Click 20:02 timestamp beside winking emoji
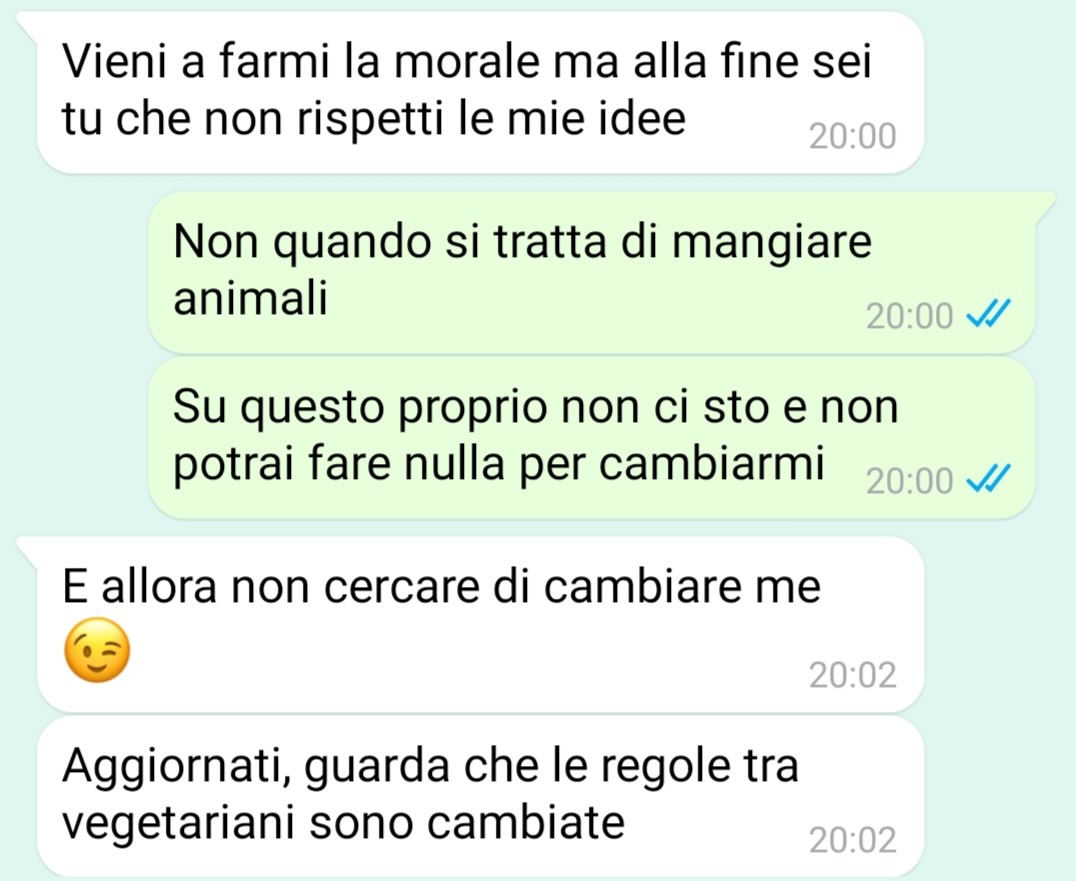Image resolution: width=1076 pixels, height=881 pixels. point(852,675)
